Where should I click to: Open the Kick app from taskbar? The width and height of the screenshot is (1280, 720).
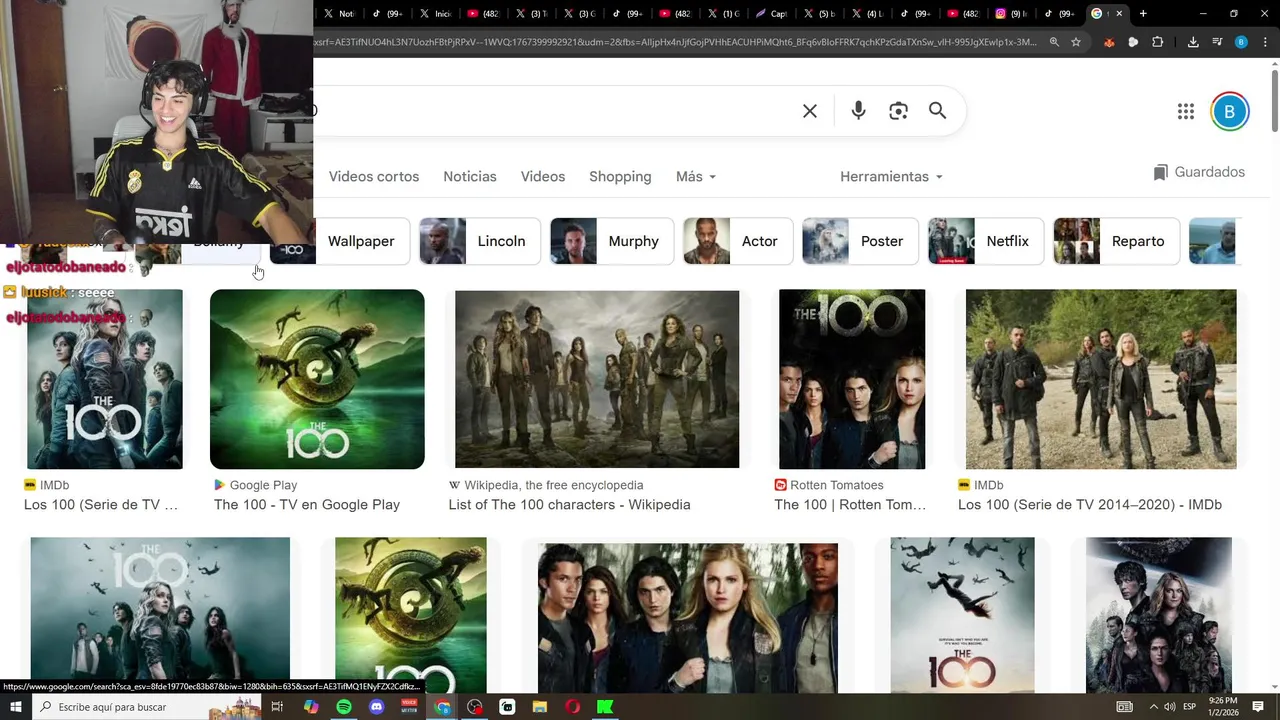(605, 707)
